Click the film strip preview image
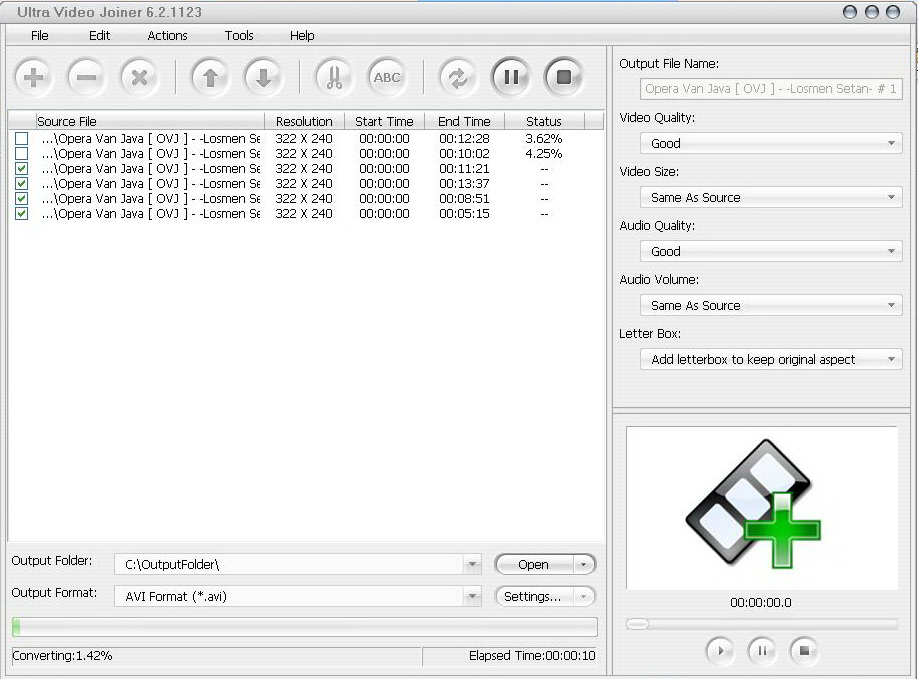The width and height of the screenshot is (918, 679). 754,503
